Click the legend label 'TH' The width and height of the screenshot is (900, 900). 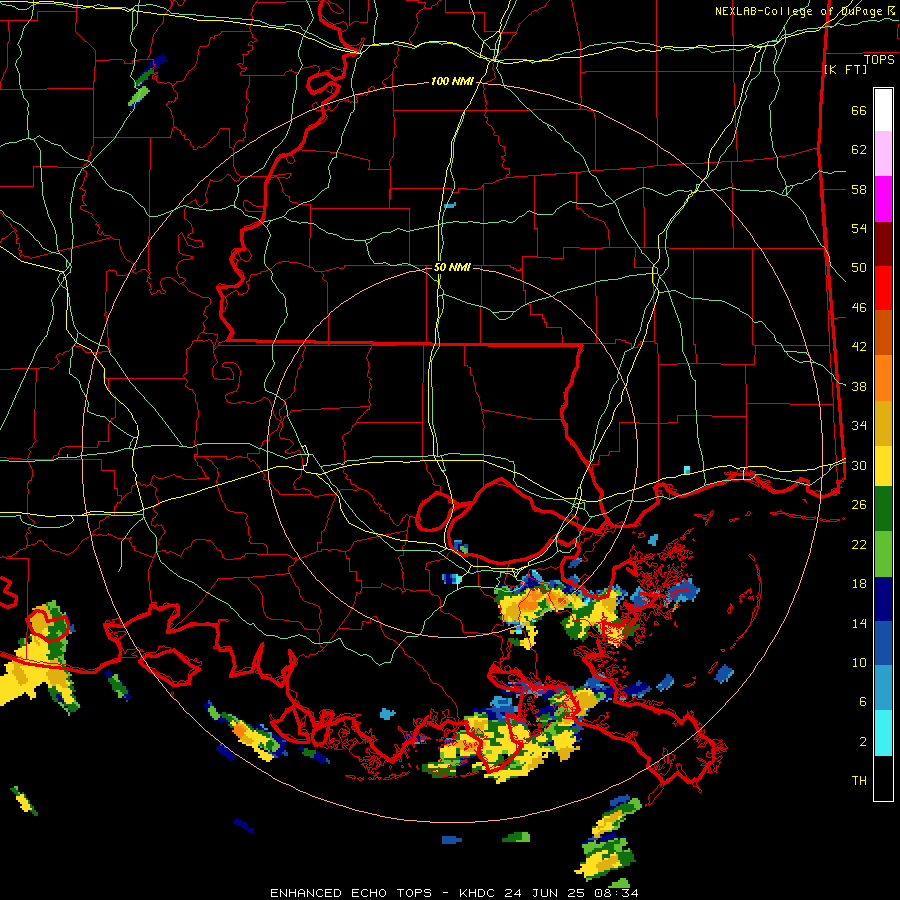tap(859, 781)
